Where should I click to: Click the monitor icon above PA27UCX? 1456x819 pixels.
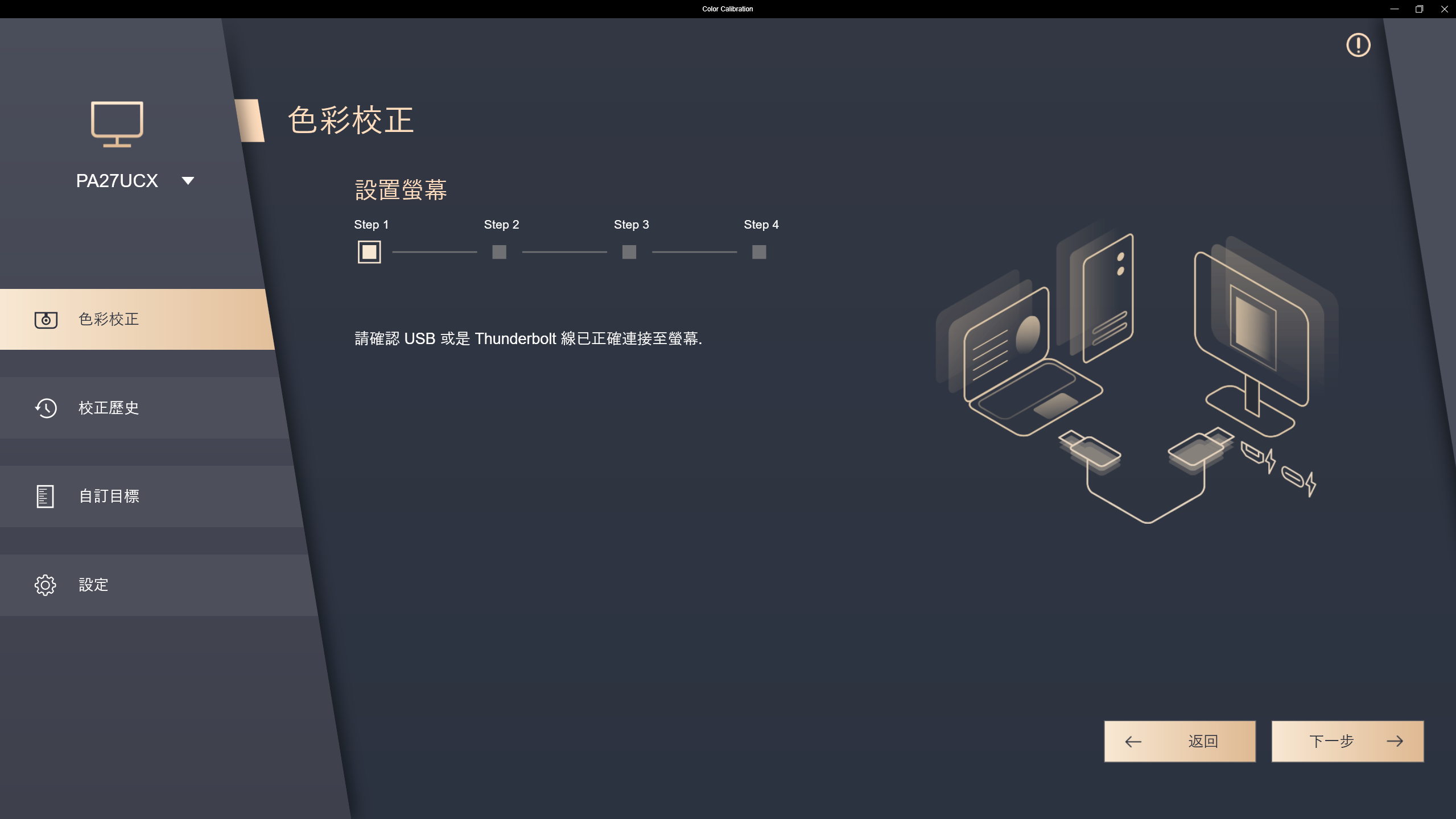tap(117, 124)
